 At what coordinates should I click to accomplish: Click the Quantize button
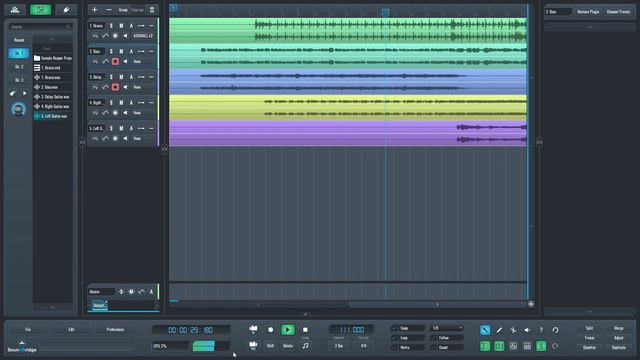coord(589,348)
